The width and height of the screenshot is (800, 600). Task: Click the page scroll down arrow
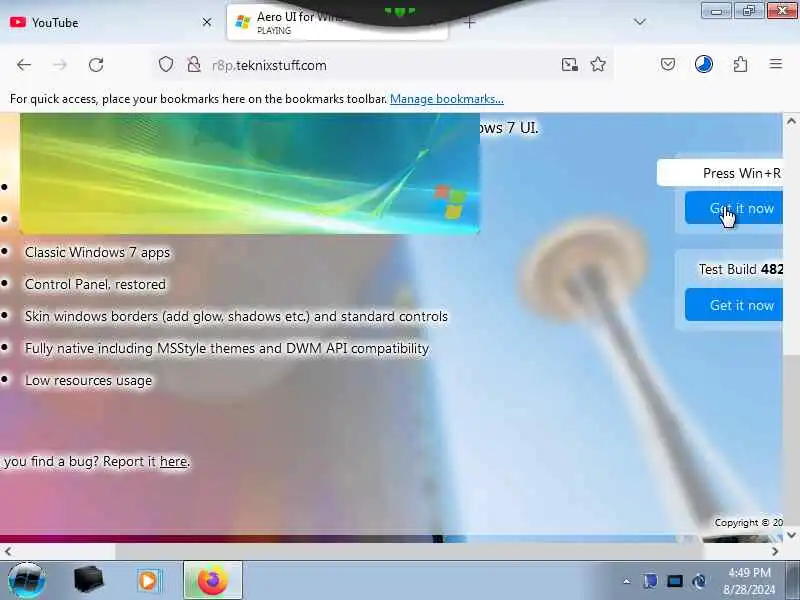coord(791,535)
